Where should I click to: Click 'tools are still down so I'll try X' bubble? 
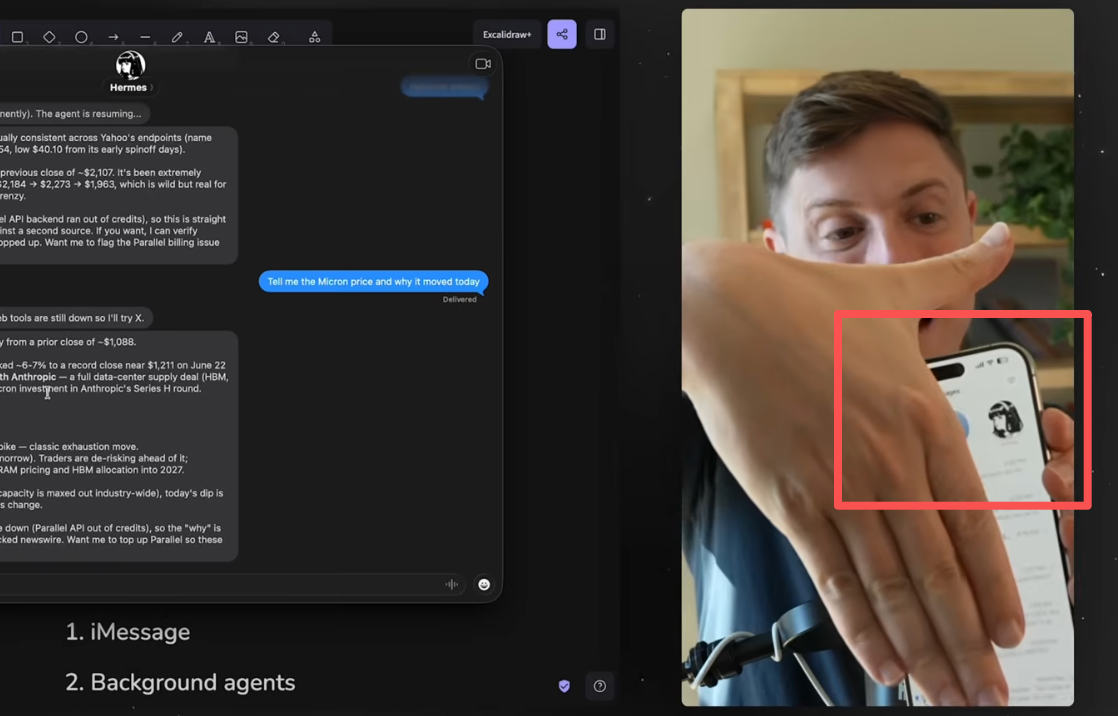[74, 318]
